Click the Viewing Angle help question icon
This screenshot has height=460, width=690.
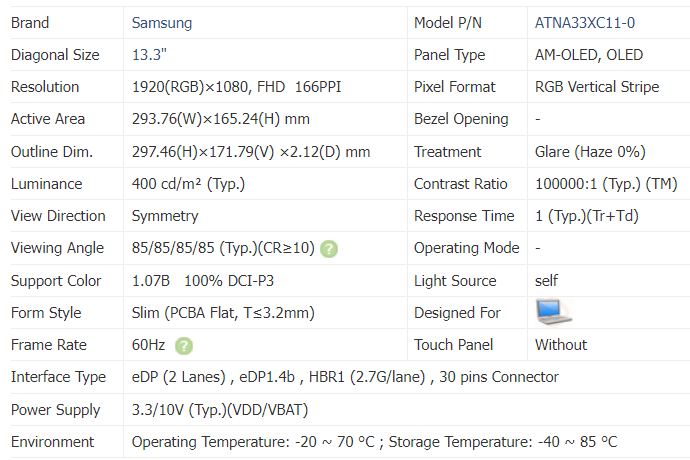coord(329,248)
